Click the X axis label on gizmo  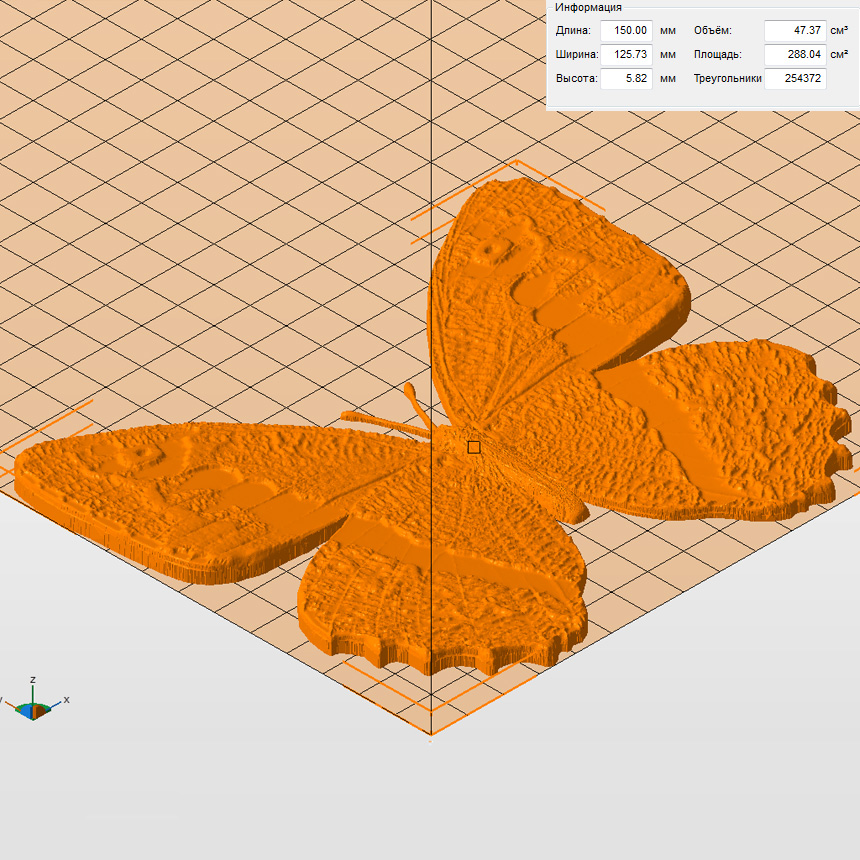(66, 700)
